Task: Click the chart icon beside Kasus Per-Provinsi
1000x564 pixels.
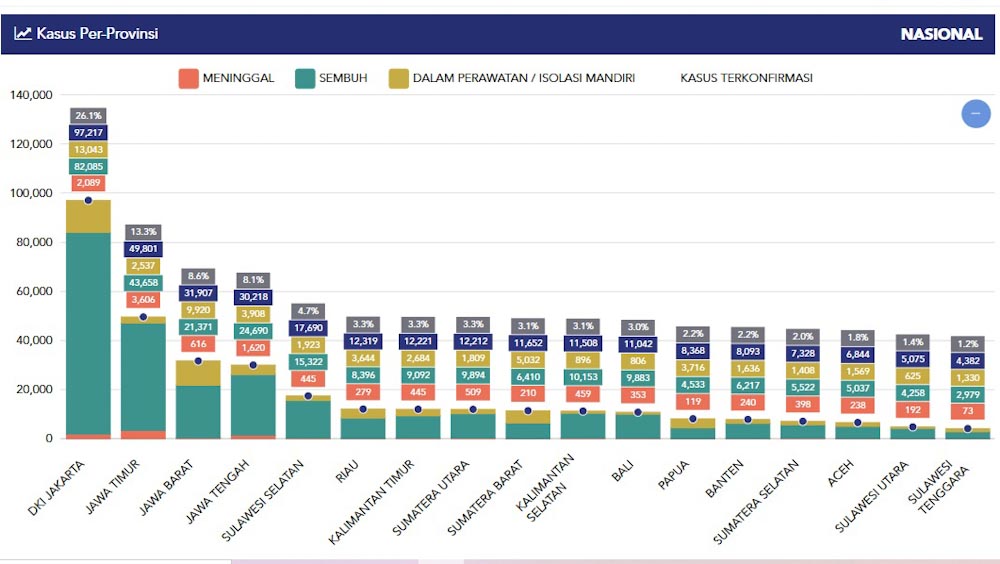Action: (23, 33)
